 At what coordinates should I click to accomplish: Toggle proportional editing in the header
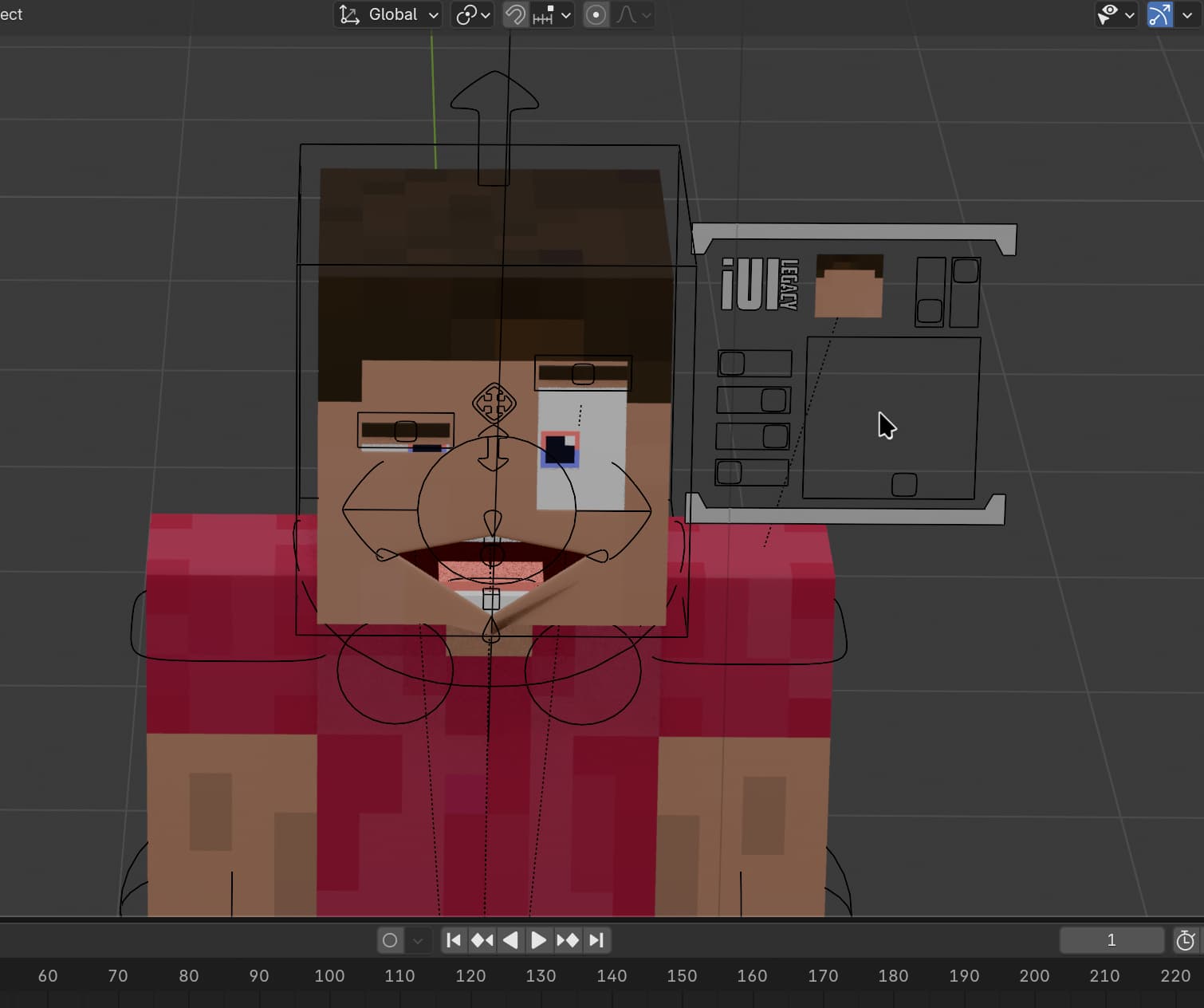[596, 14]
